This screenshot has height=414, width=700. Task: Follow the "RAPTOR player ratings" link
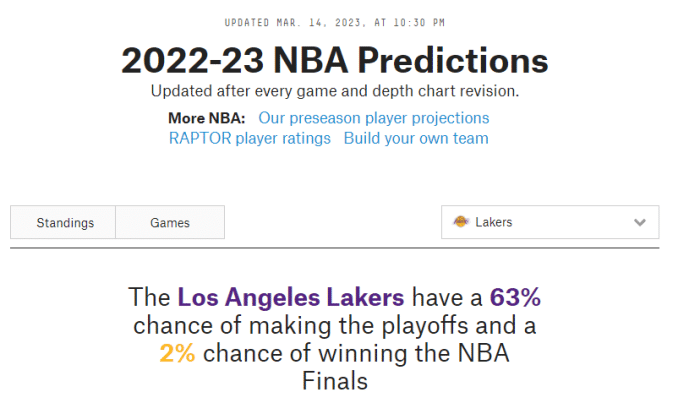(x=249, y=138)
